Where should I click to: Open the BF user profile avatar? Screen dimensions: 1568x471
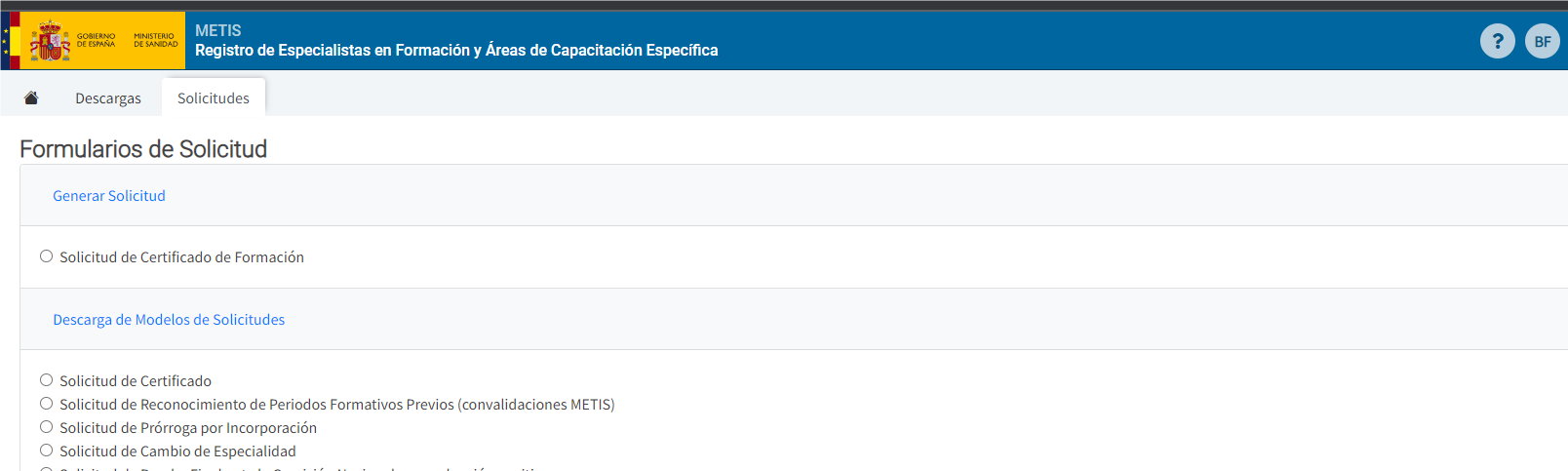coord(1543,41)
